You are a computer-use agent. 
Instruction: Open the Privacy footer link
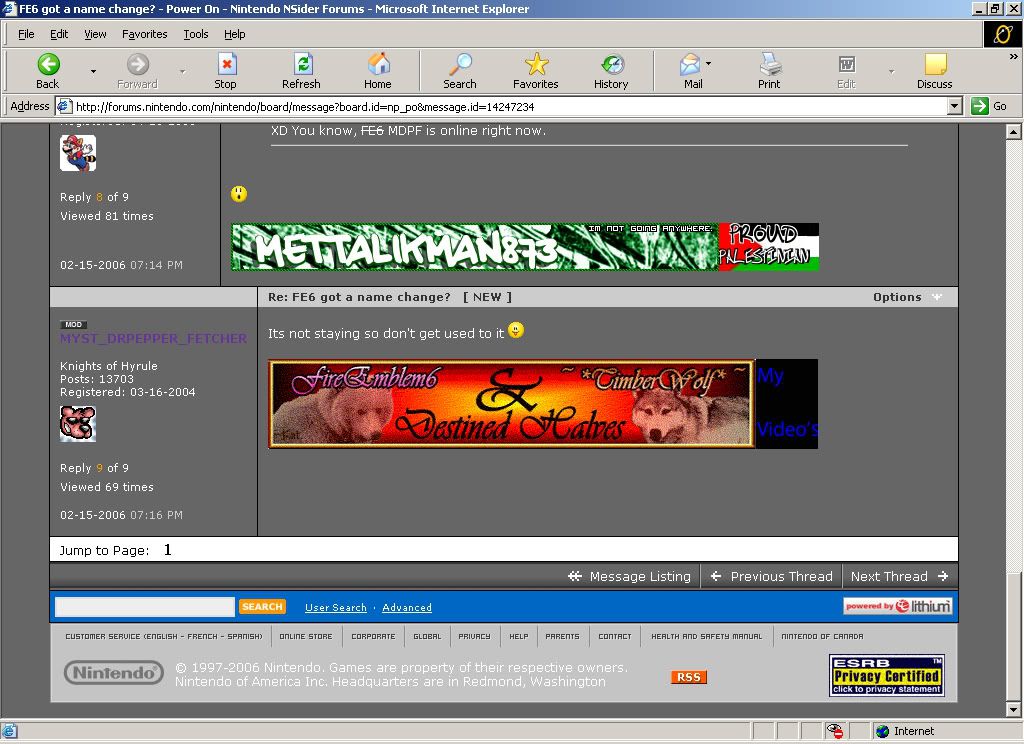[x=474, y=636]
